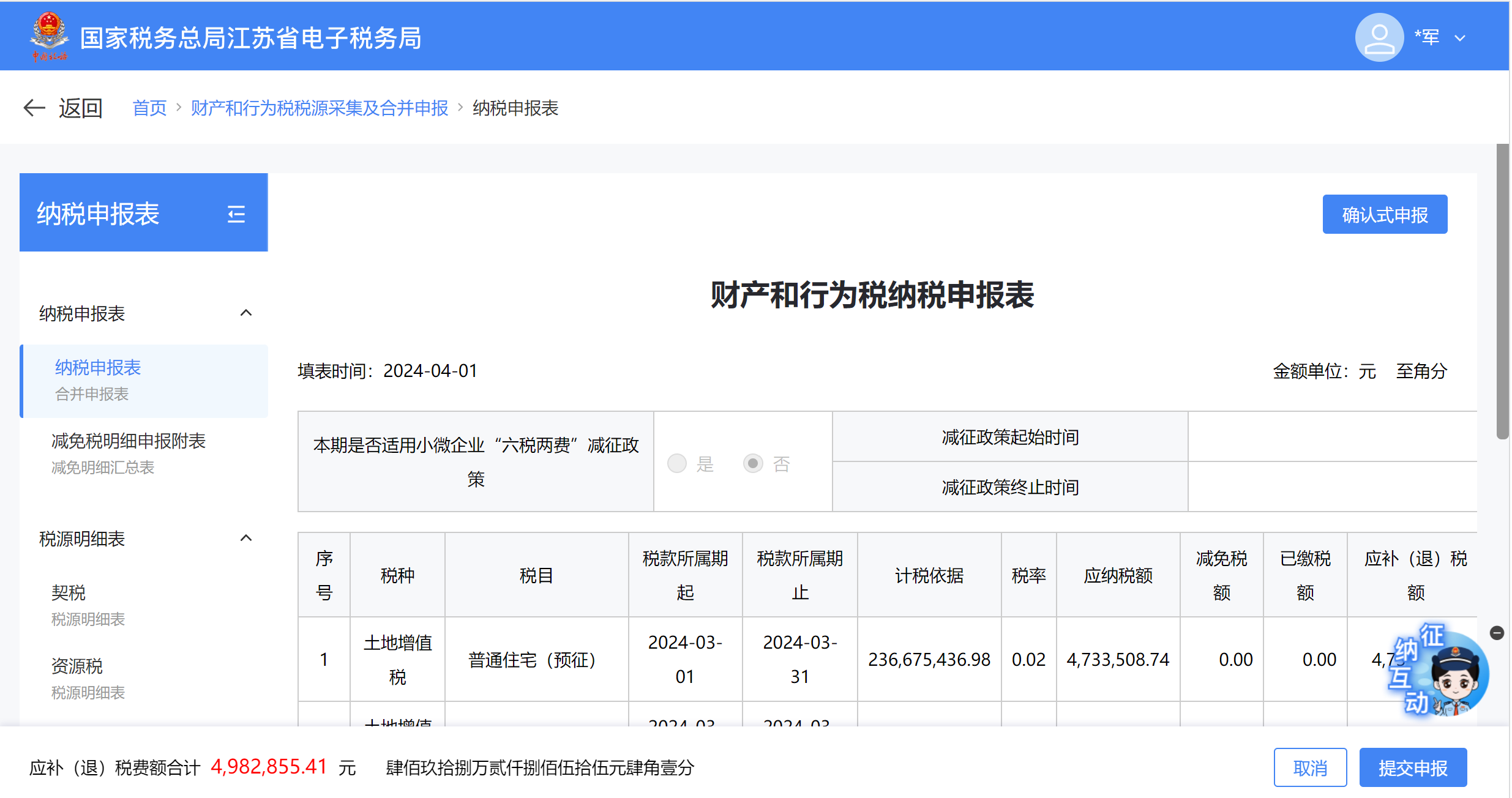Screen dimensions: 1512x798
Task: Click the tax bureau emblem logo
Action: 49,35
